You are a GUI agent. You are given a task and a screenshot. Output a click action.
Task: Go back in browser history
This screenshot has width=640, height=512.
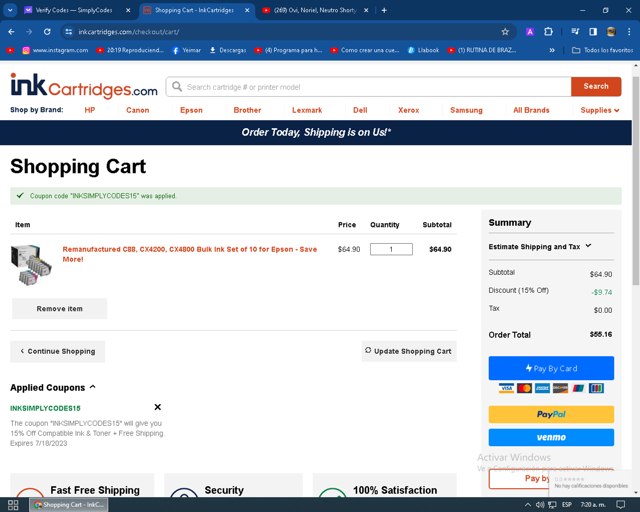click(x=11, y=32)
